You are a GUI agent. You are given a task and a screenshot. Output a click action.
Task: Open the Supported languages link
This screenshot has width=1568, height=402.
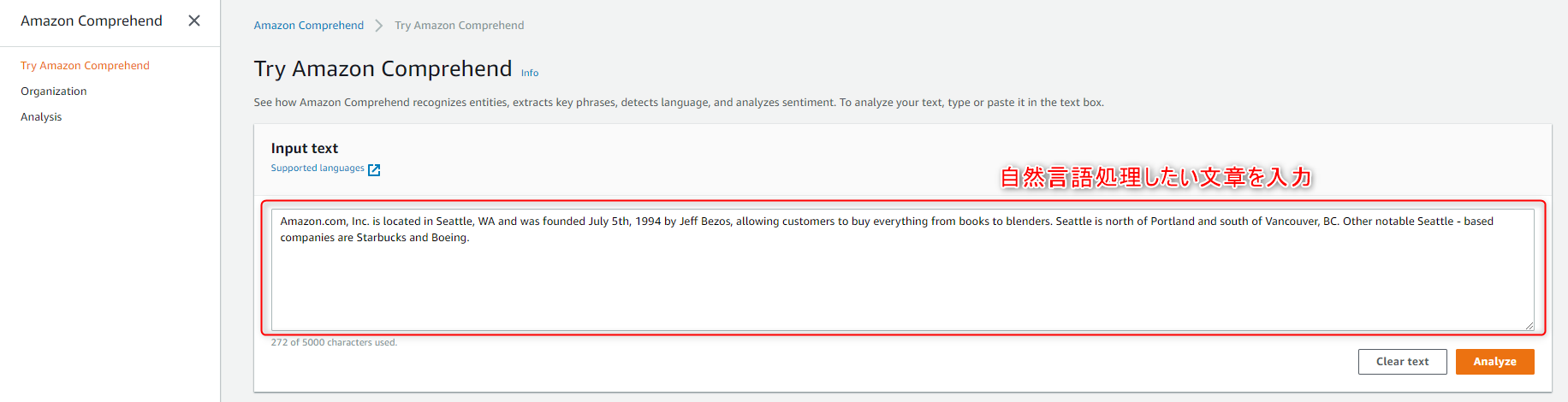318,168
